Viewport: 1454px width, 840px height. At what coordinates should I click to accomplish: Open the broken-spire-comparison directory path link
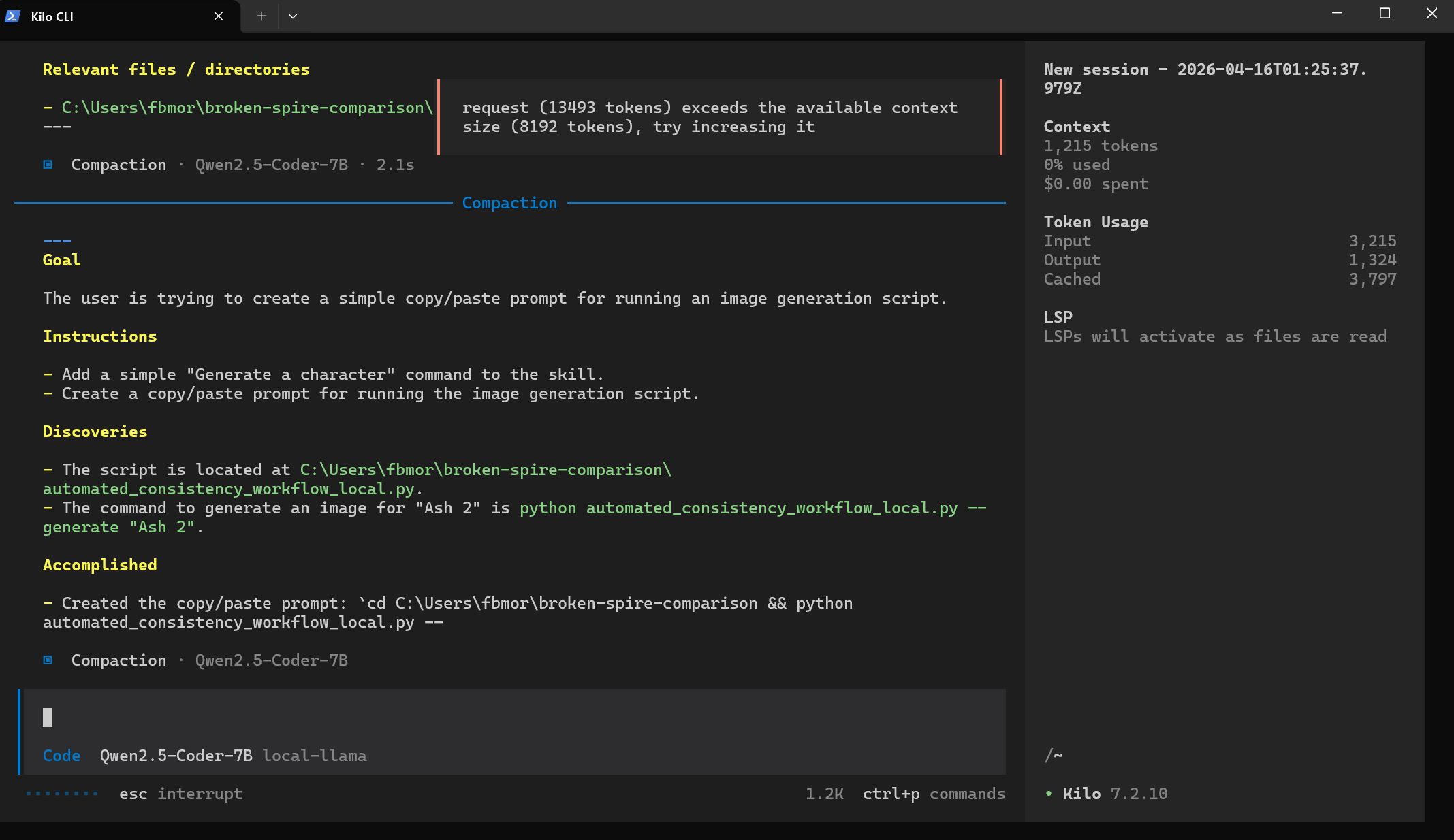[247, 108]
